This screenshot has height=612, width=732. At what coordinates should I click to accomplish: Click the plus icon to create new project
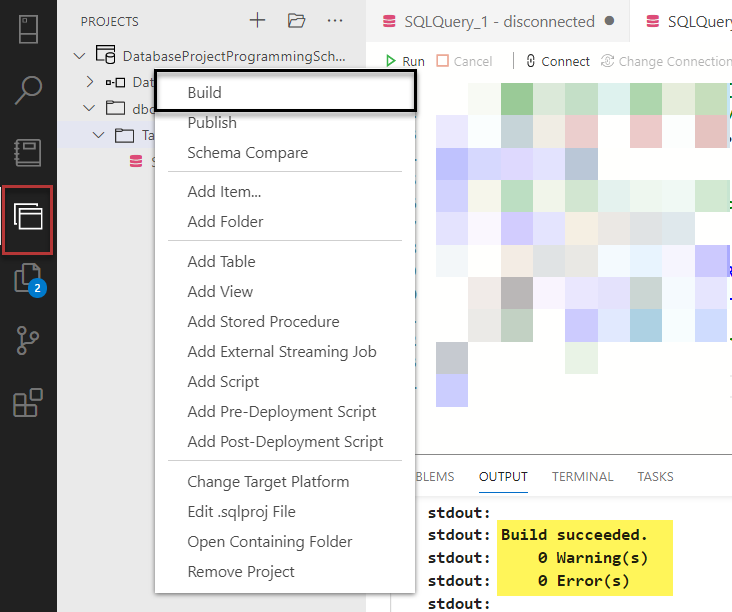click(257, 21)
